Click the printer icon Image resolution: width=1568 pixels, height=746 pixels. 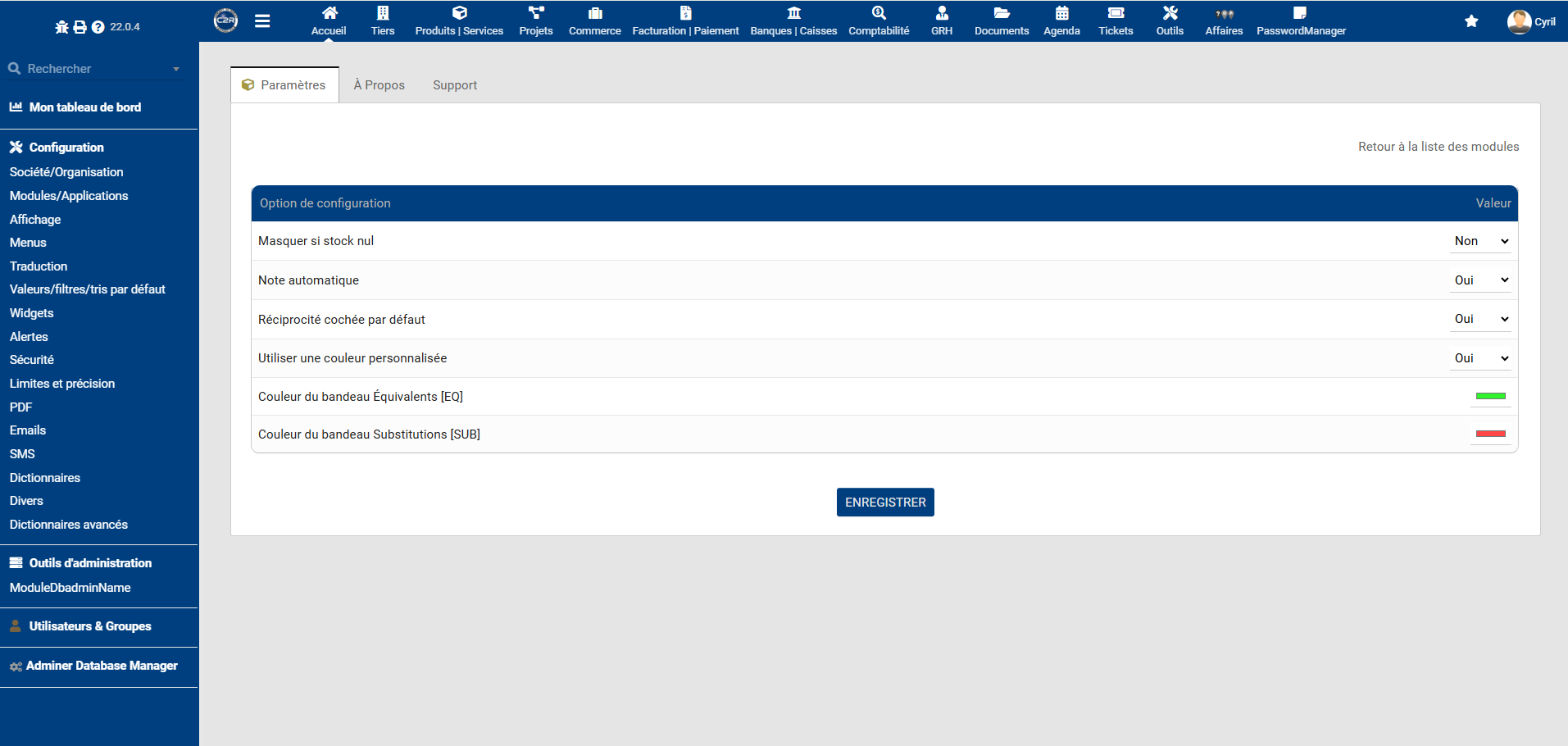(80, 27)
